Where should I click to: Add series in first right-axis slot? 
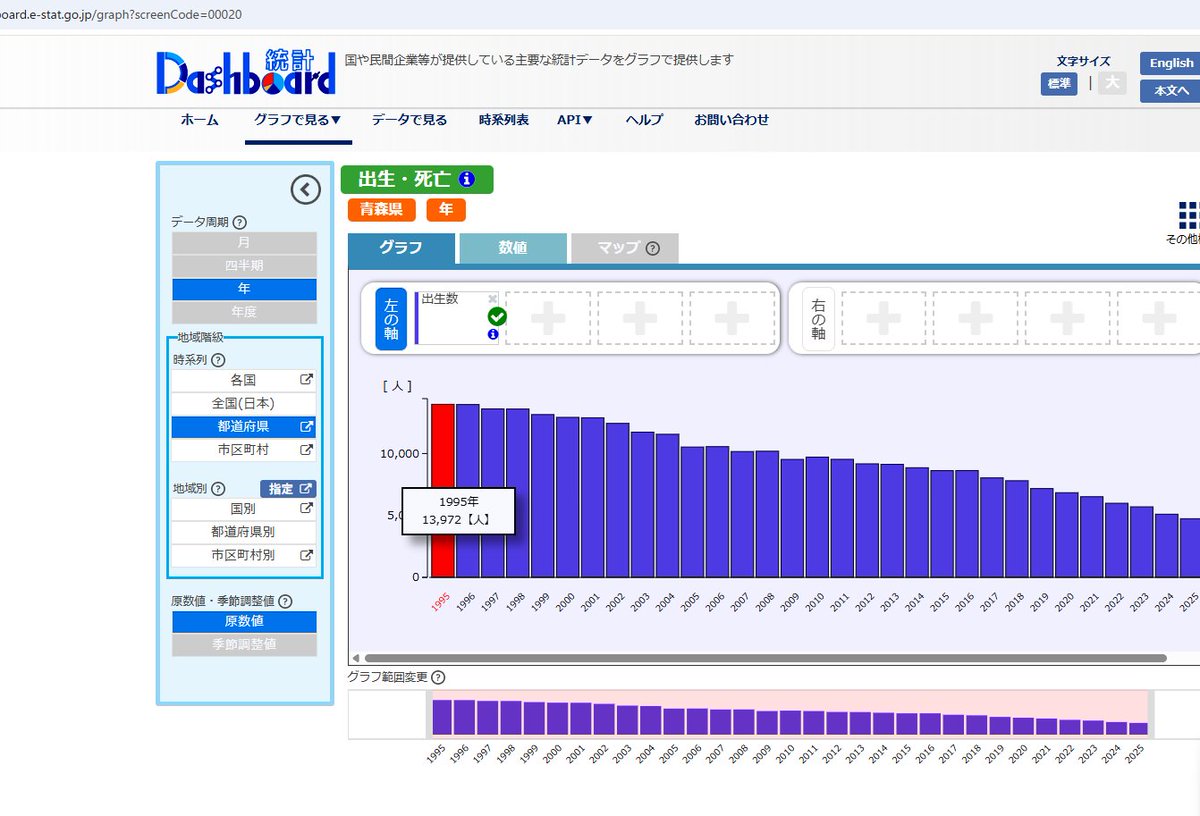click(884, 319)
